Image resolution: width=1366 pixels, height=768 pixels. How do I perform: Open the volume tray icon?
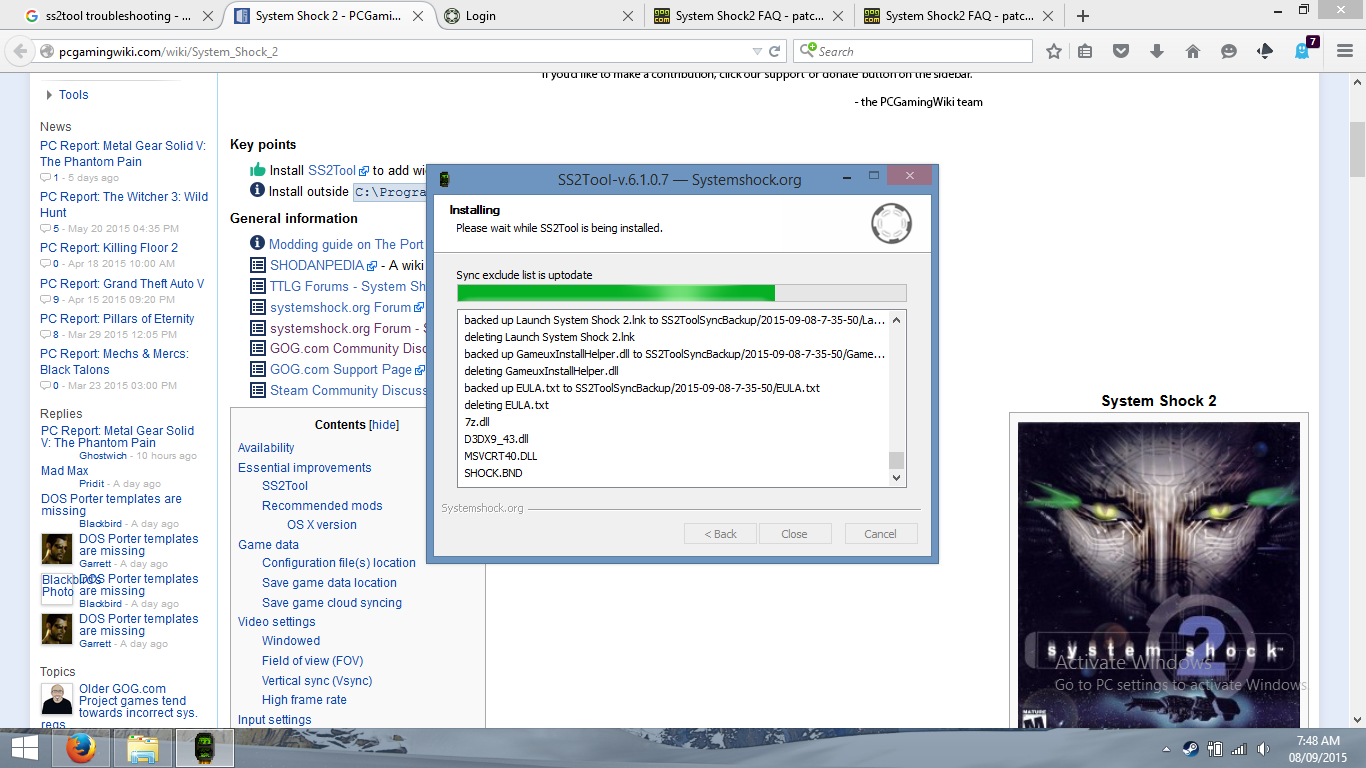coord(1263,749)
